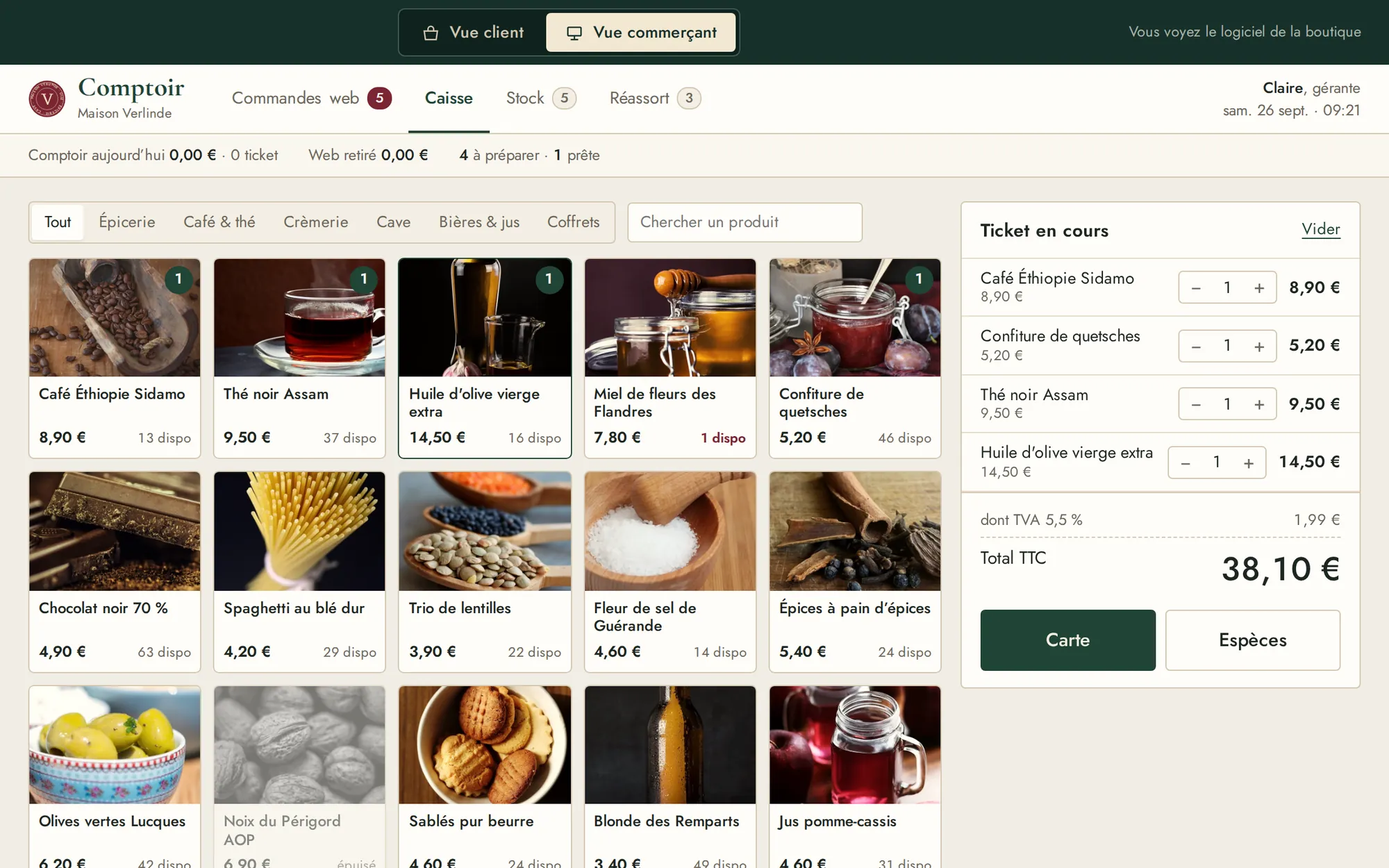Add Jus pomme-cassis to ticket
The width and height of the screenshot is (1389, 868).
855,777
